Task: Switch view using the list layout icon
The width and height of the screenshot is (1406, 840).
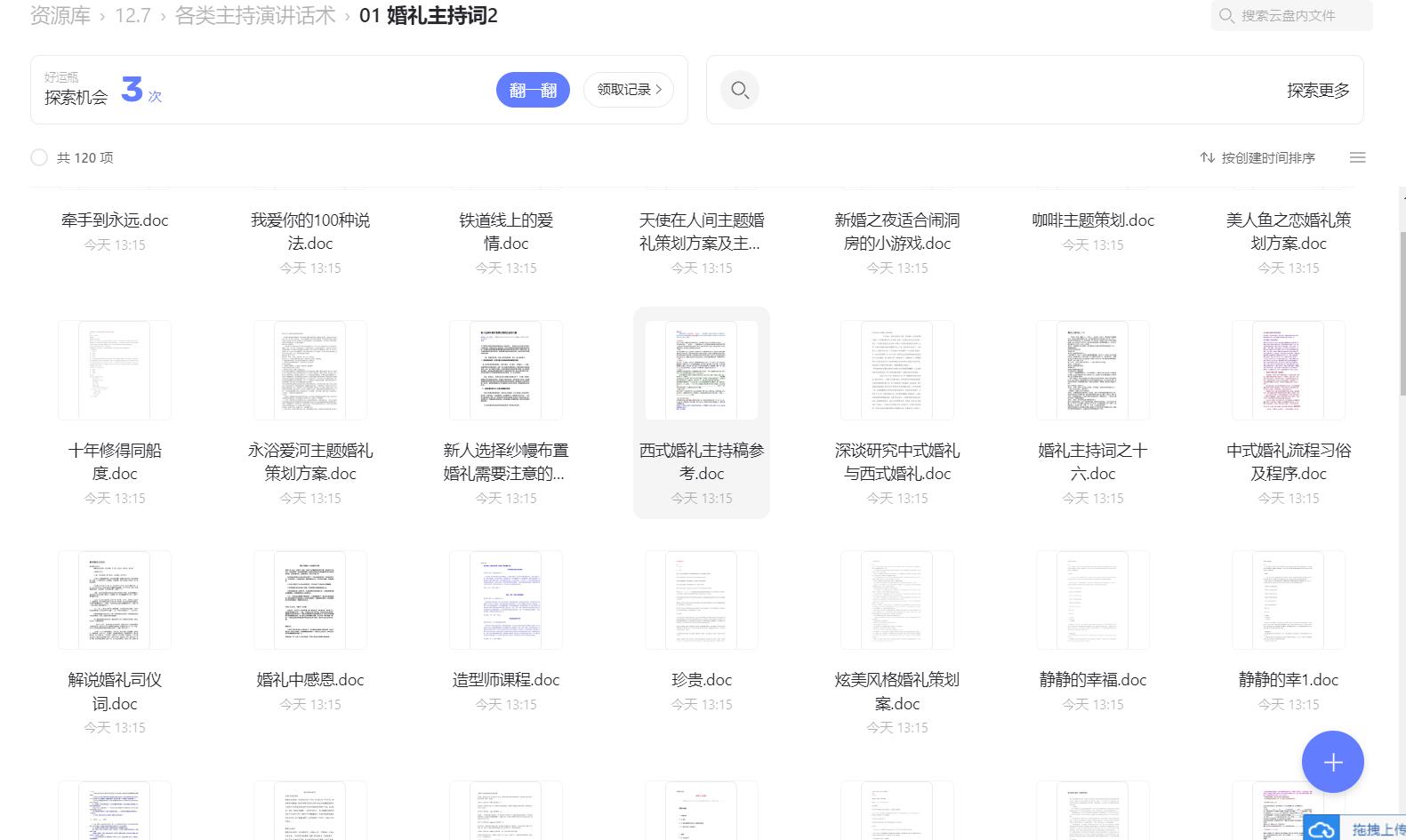Action: pos(1357,157)
